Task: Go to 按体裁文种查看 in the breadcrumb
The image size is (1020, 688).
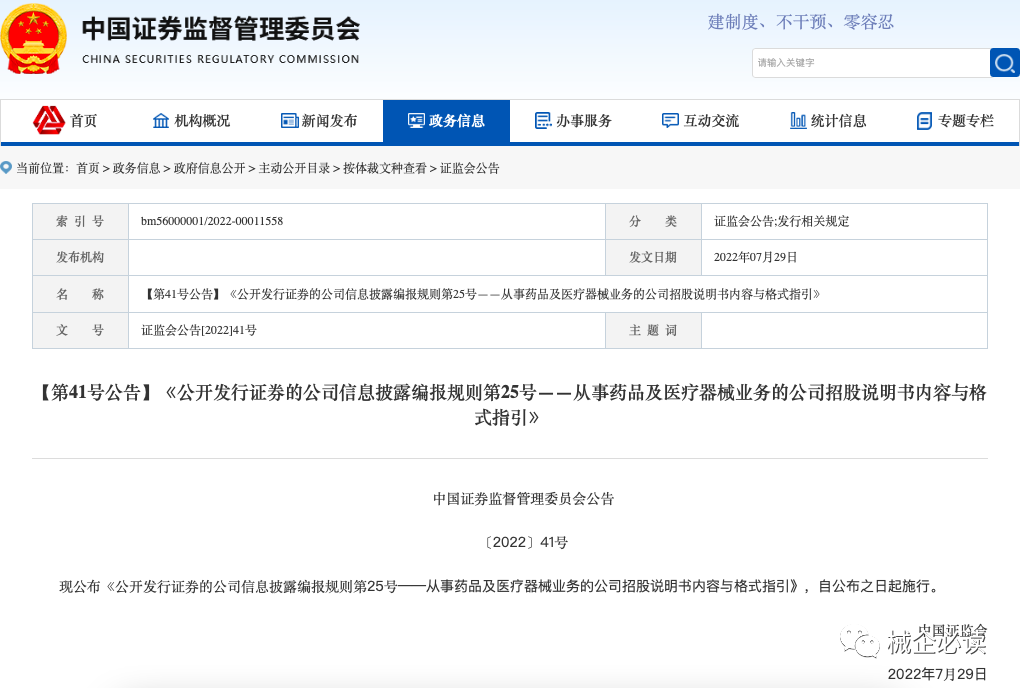Action: [x=385, y=168]
